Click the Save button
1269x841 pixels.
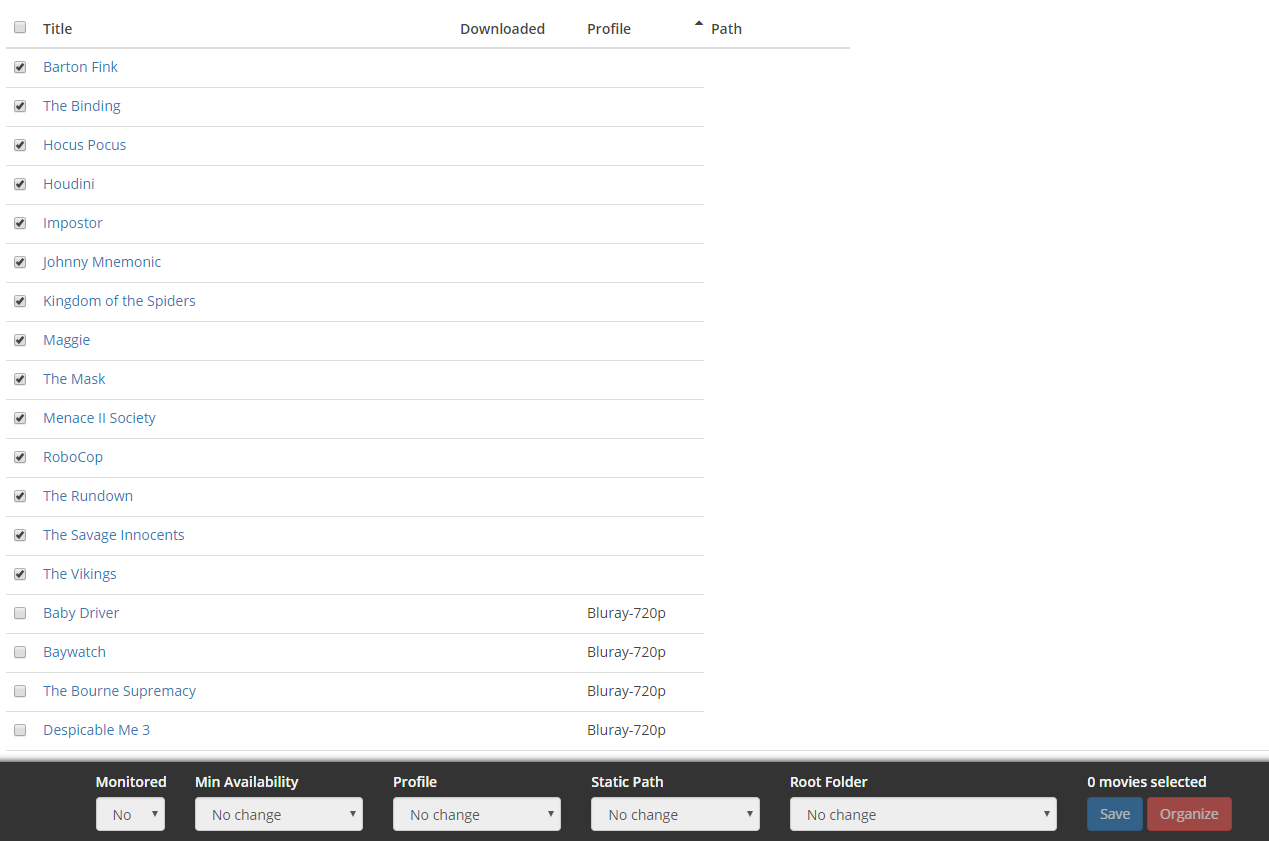pyautogui.click(x=1114, y=814)
